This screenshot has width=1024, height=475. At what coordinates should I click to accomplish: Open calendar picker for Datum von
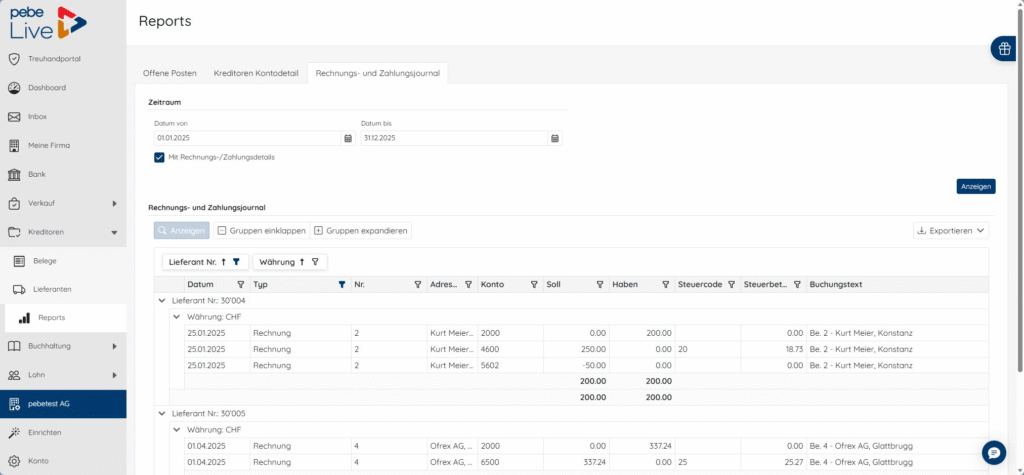coord(348,139)
